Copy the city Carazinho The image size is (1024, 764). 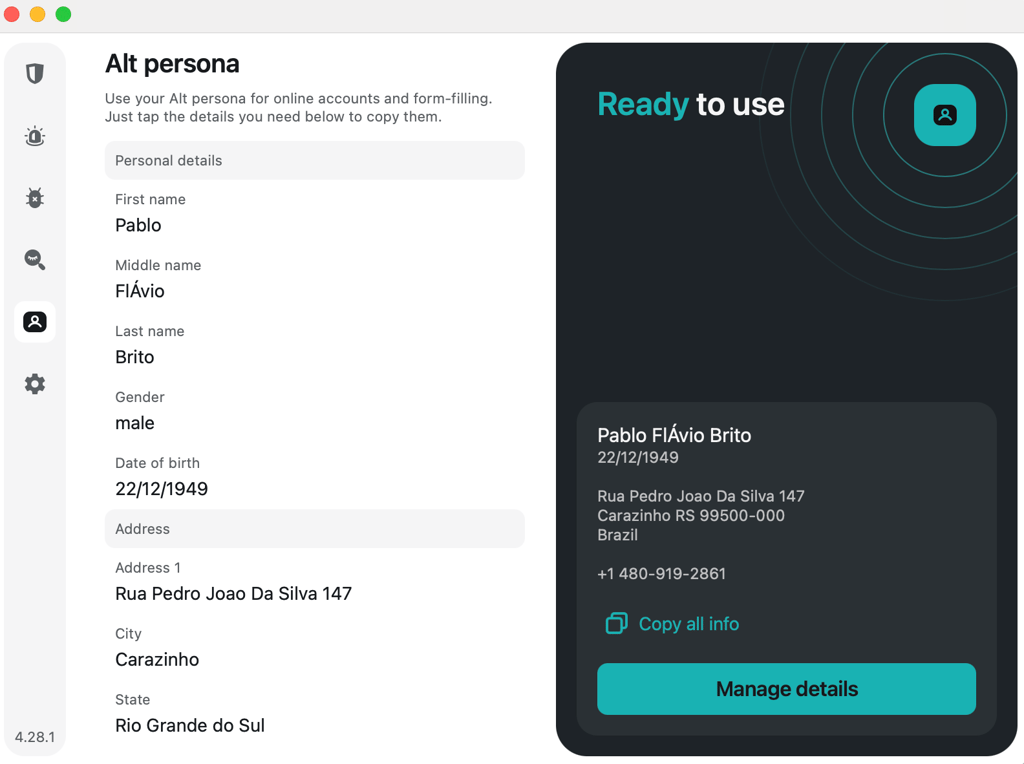coord(157,660)
